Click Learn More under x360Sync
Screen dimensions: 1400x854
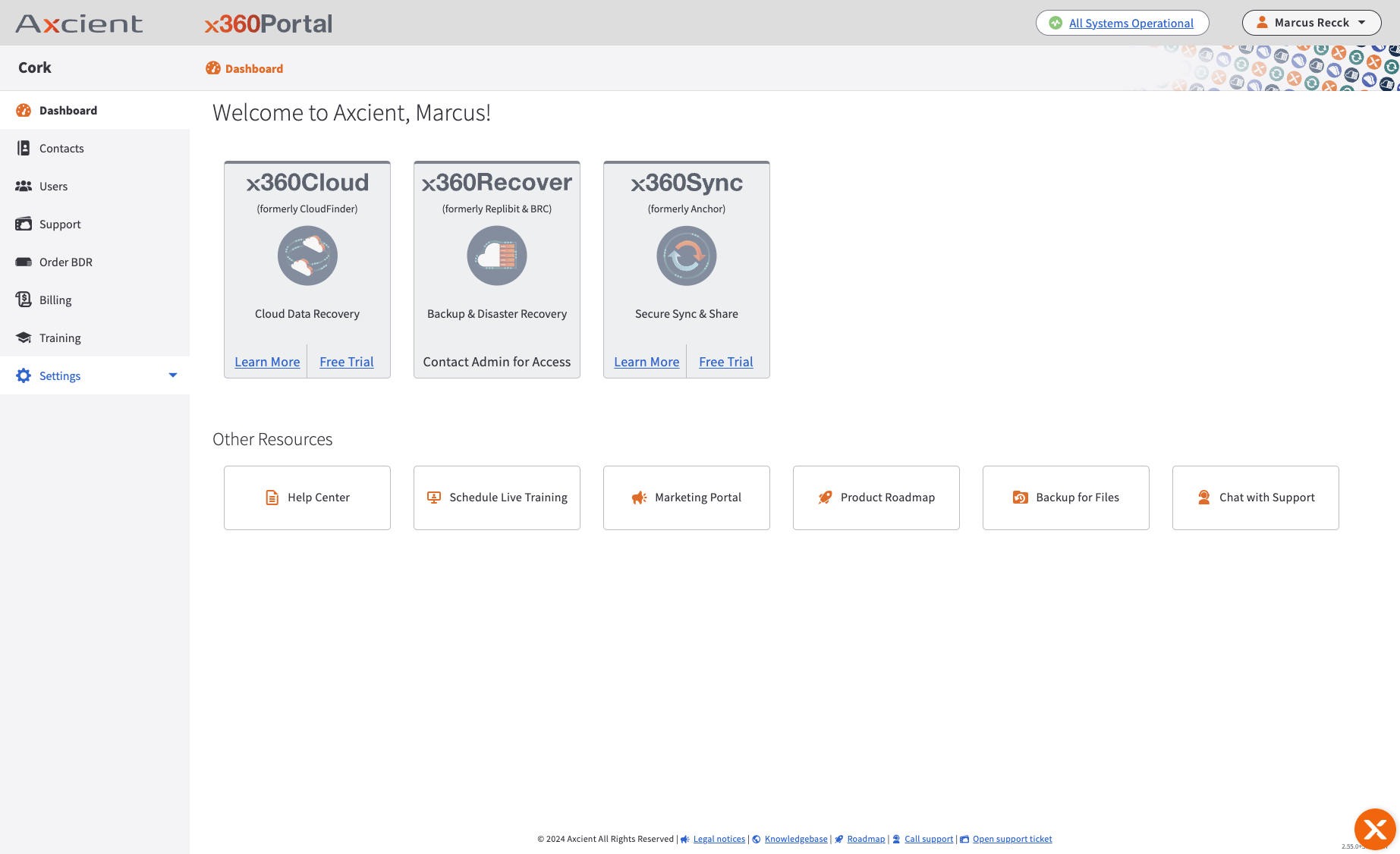(x=647, y=362)
